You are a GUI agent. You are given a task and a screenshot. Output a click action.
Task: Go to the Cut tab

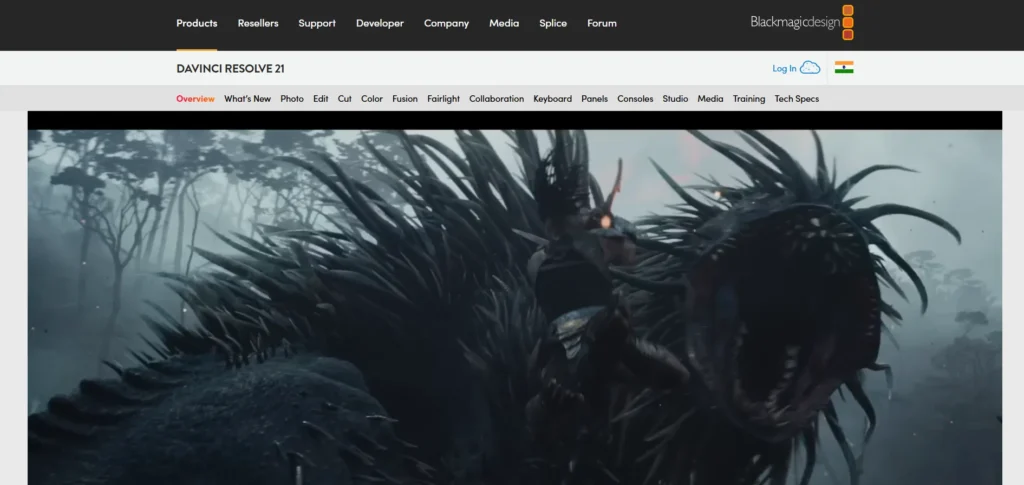point(345,99)
